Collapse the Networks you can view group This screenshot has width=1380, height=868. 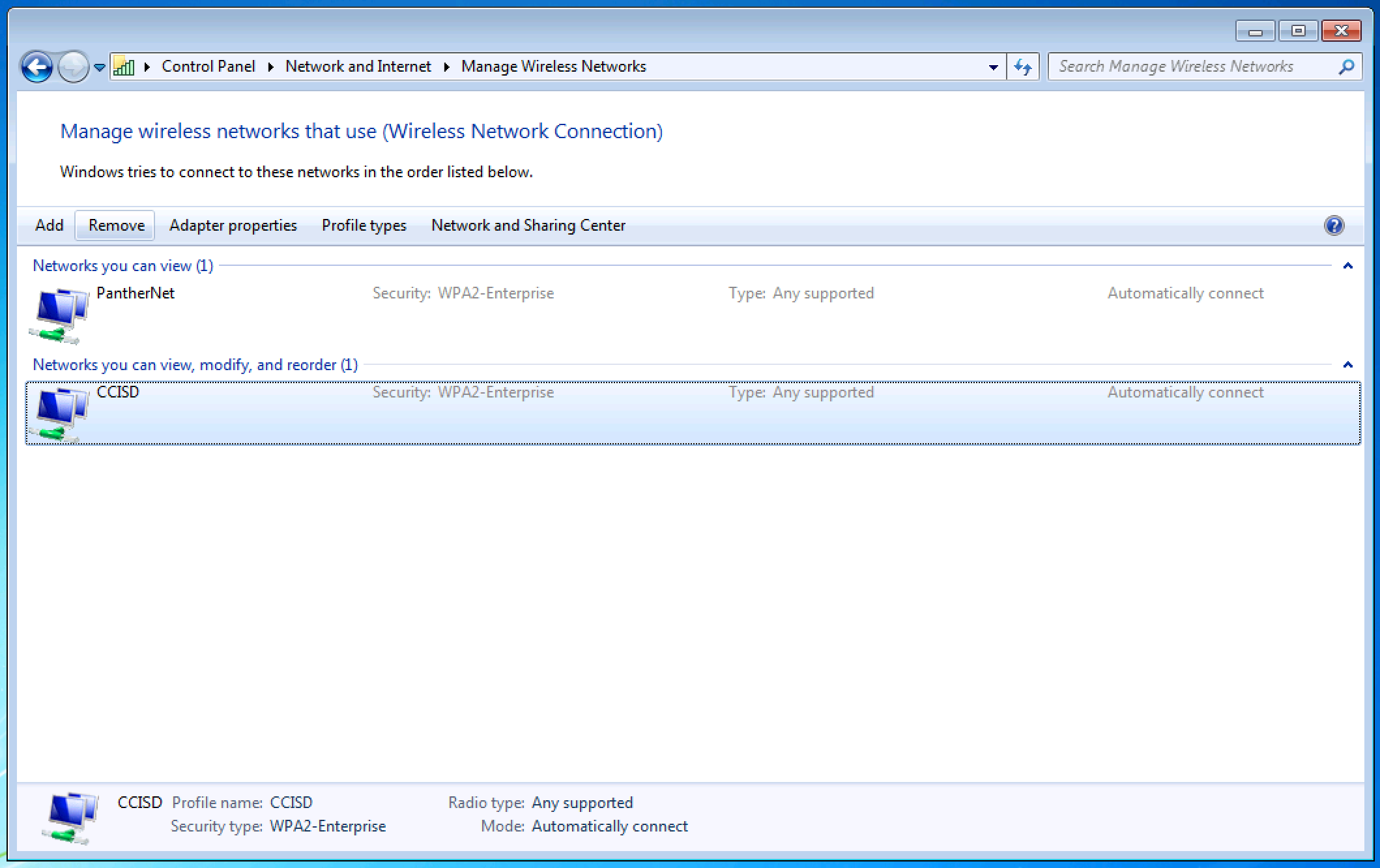(1347, 266)
